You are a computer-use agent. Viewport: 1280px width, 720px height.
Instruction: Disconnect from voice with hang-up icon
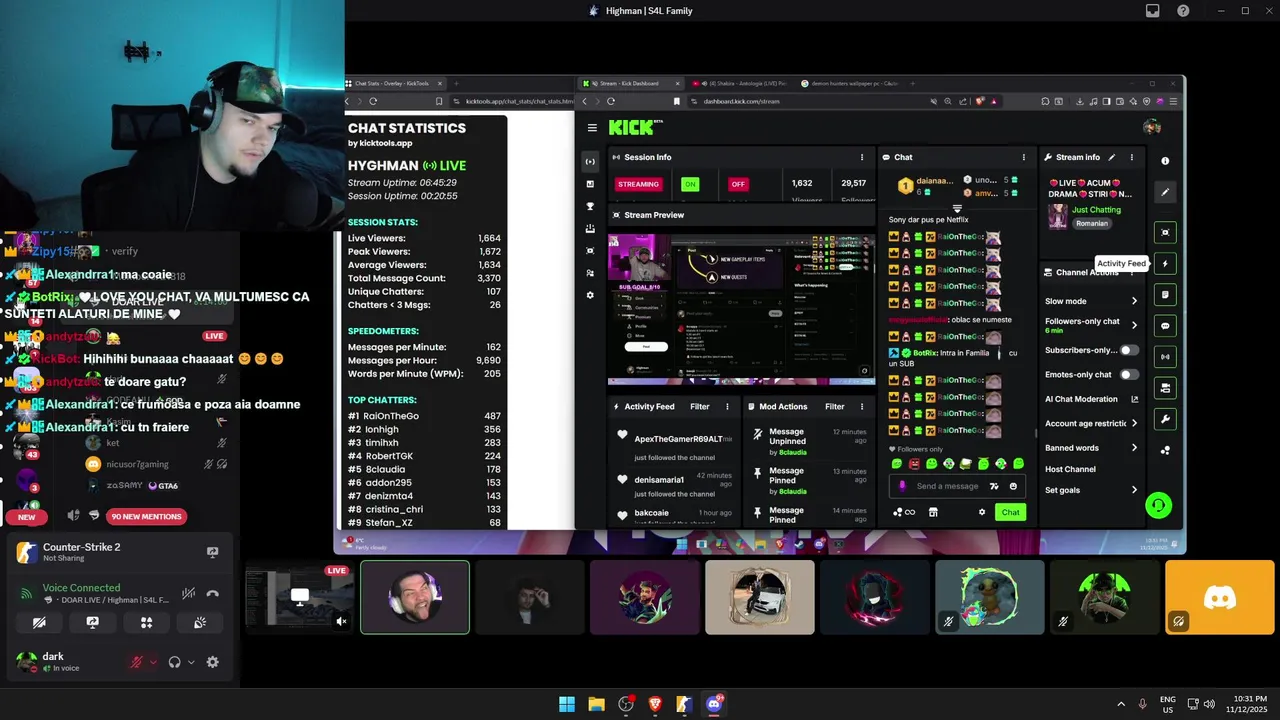tap(212, 593)
